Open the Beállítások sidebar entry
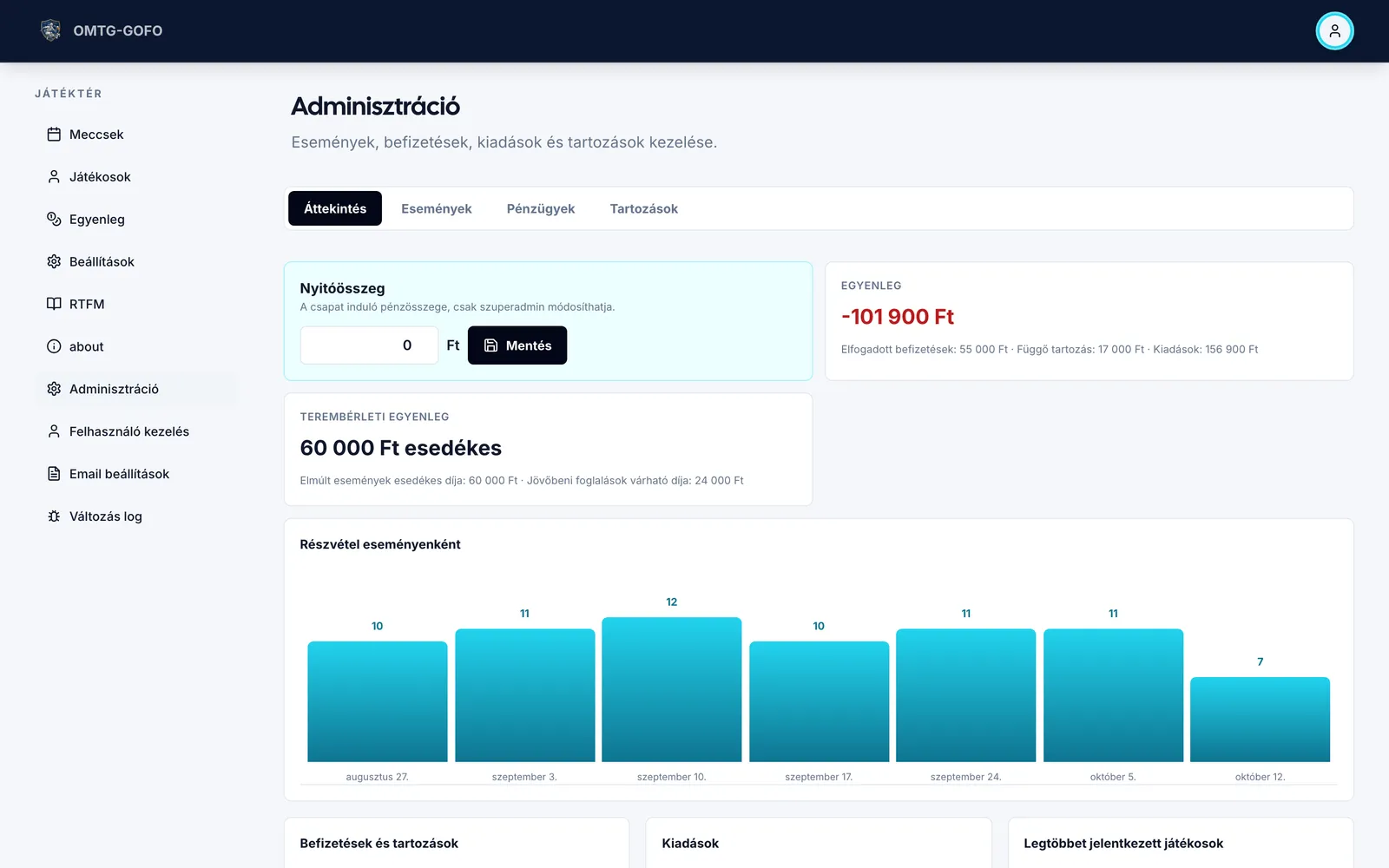 [136, 261]
